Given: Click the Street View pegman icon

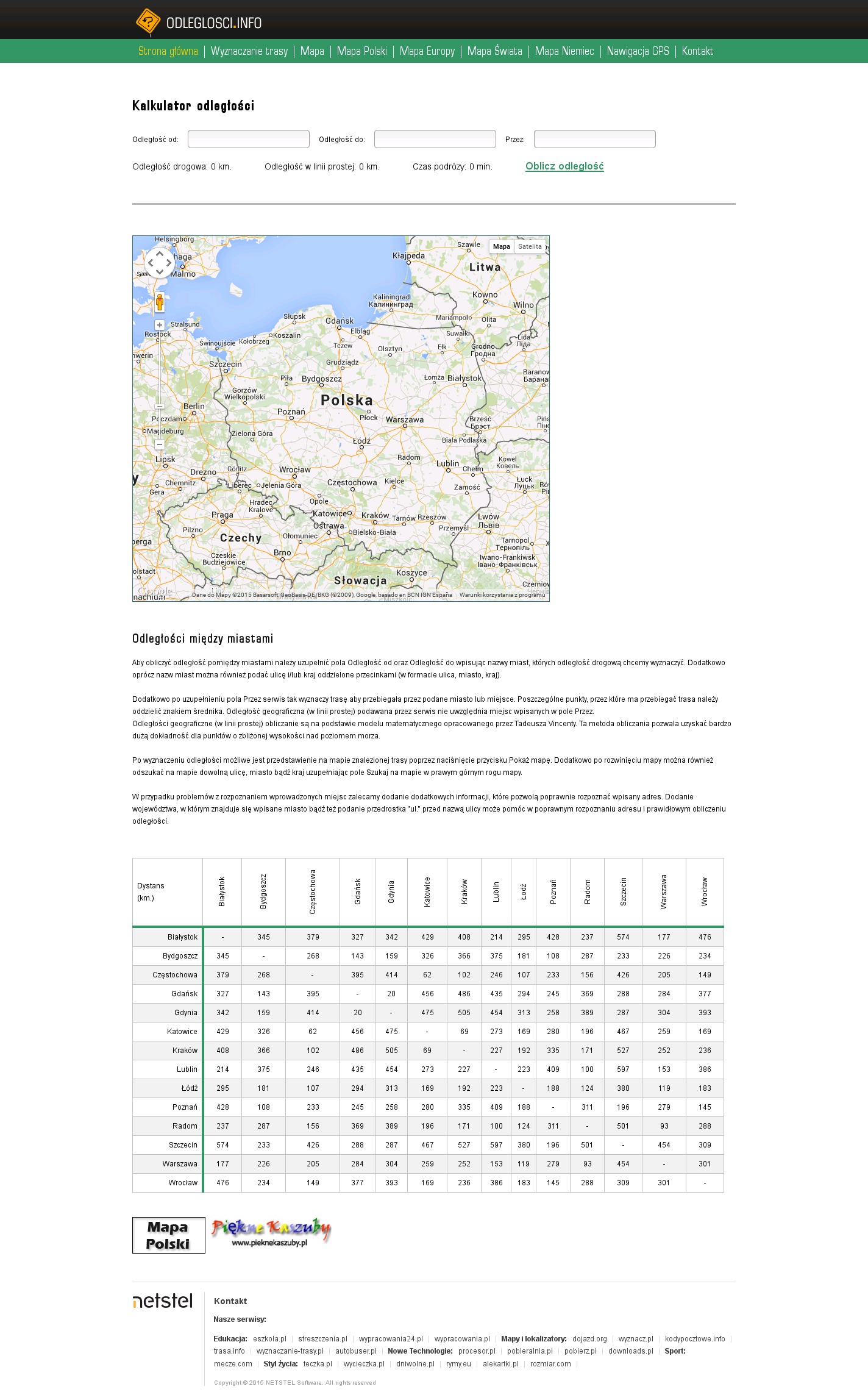Looking at the screenshot, I should 160,302.
